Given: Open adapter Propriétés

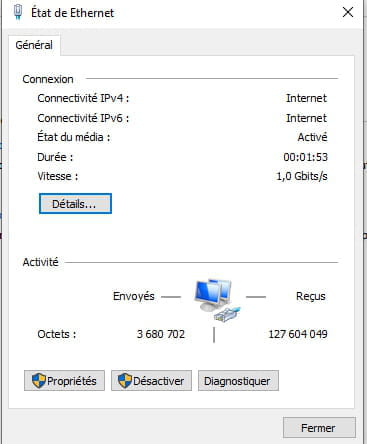Looking at the screenshot, I should point(64,380).
